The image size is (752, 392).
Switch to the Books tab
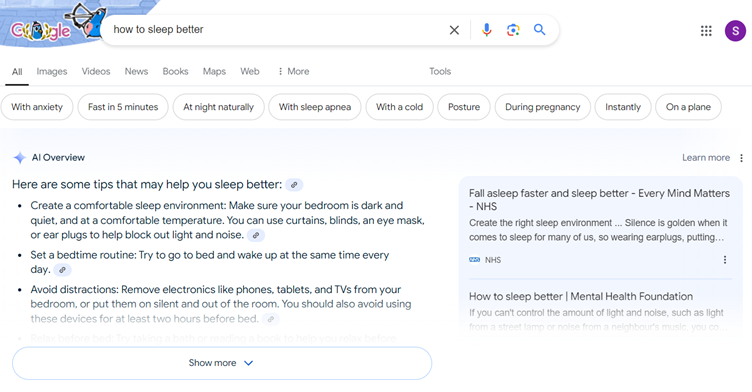tap(176, 71)
